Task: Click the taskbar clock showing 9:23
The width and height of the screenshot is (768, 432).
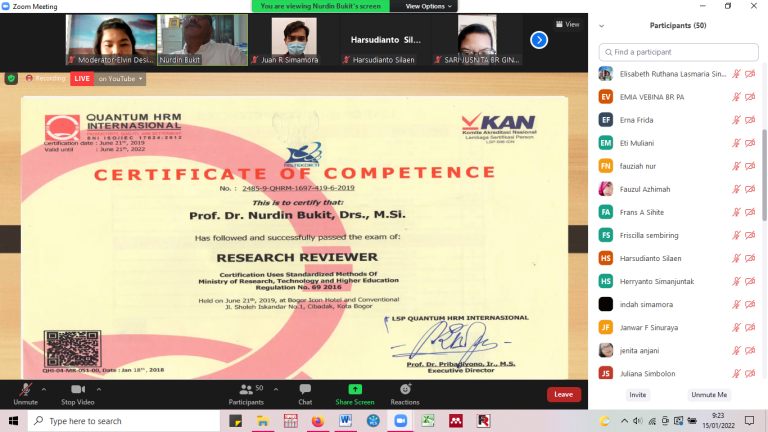Action: tap(719, 421)
